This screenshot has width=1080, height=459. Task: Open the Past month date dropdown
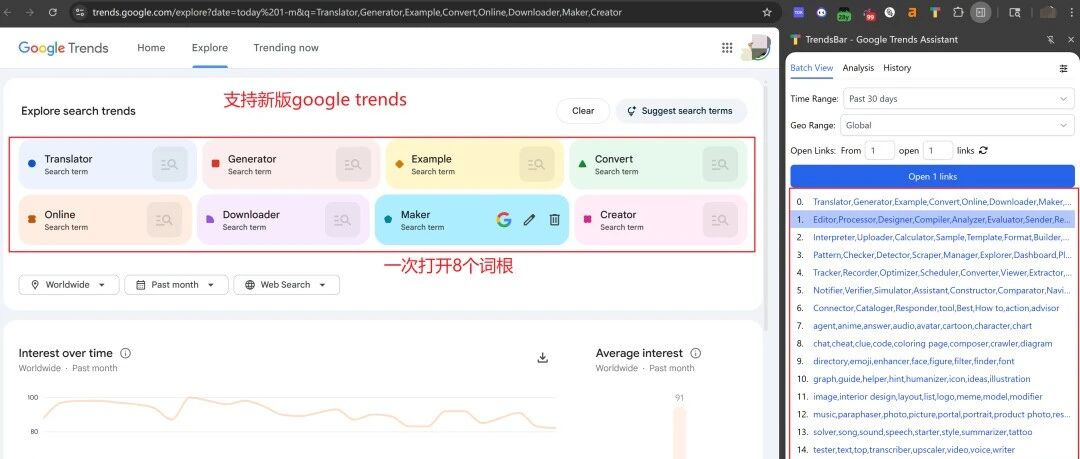tap(176, 285)
